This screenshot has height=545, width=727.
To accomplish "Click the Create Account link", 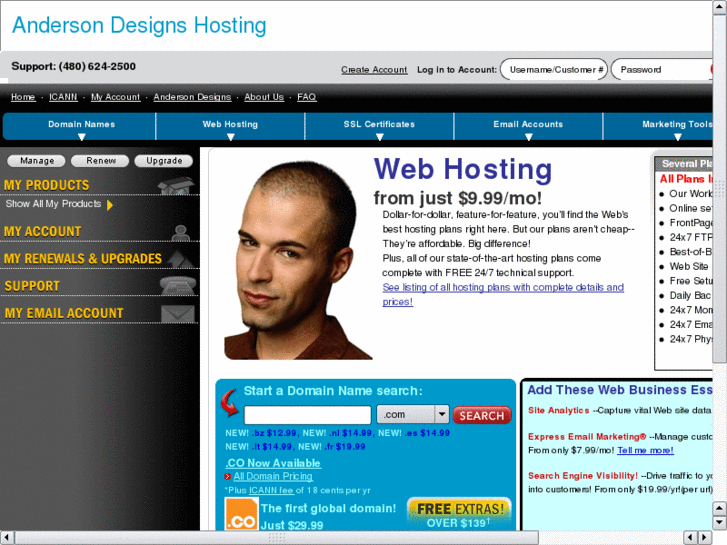I will coord(374,70).
